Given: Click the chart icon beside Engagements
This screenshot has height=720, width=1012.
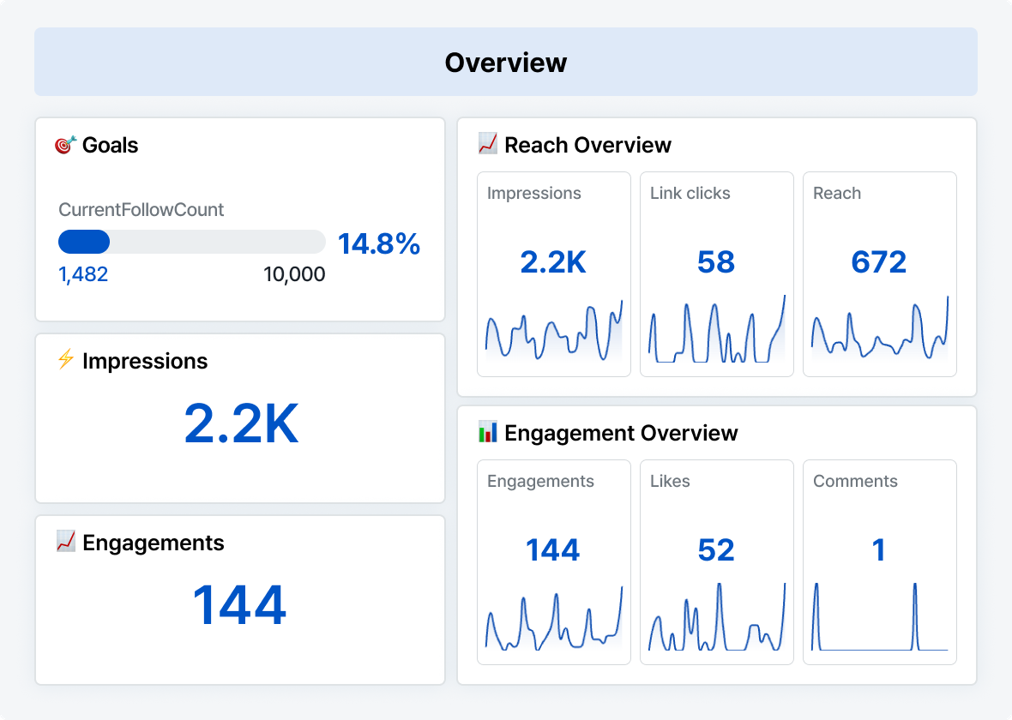Looking at the screenshot, I should pos(64,543).
